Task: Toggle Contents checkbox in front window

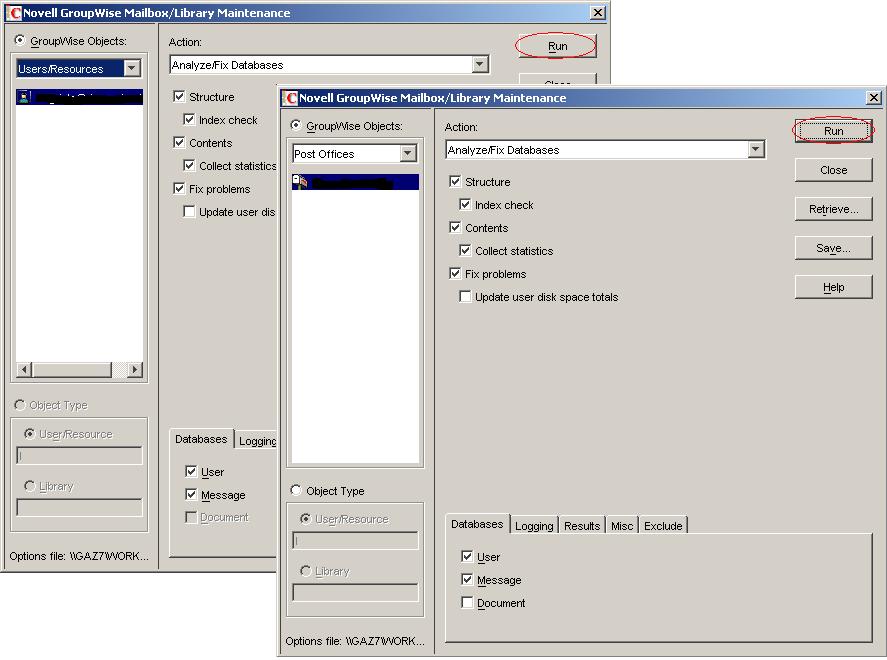Action: (x=455, y=227)
